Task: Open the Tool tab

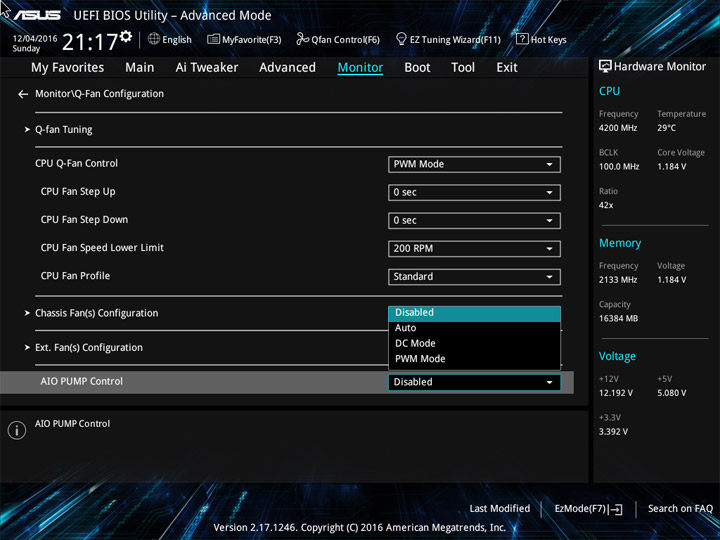Action: (x=463, y=68)
